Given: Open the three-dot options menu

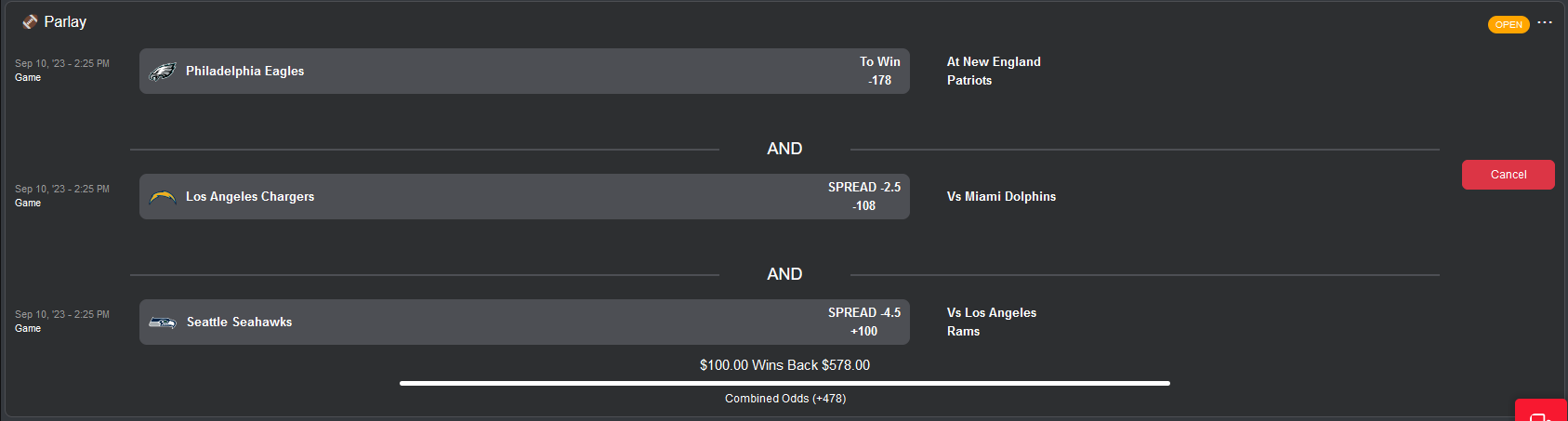Looking at the screenshot, I should [x=1545, y=22].
